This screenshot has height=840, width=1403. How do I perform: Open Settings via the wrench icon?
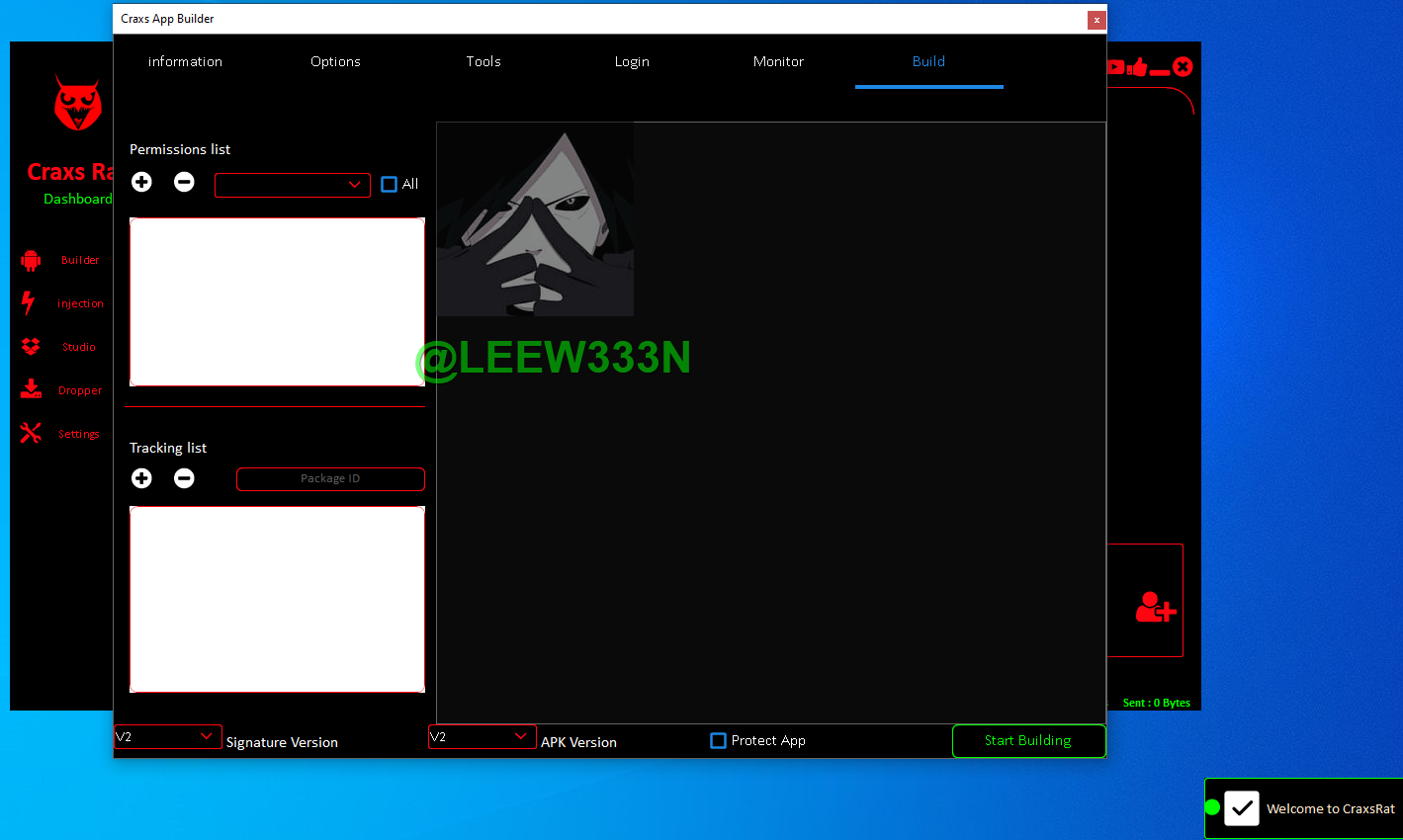coord(31,433)
